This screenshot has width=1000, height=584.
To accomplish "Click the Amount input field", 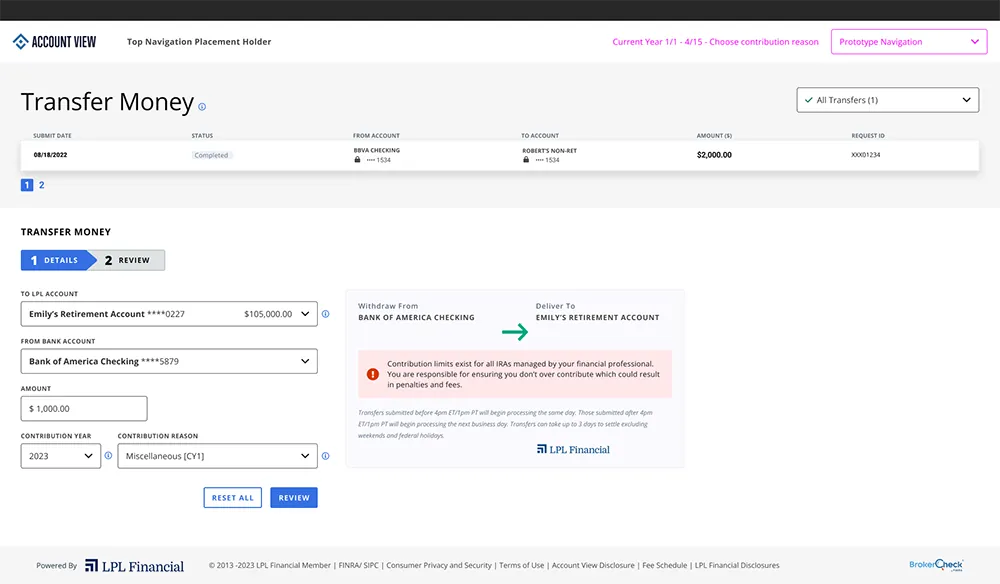I will pyautogui.click(x=84, y=409).
